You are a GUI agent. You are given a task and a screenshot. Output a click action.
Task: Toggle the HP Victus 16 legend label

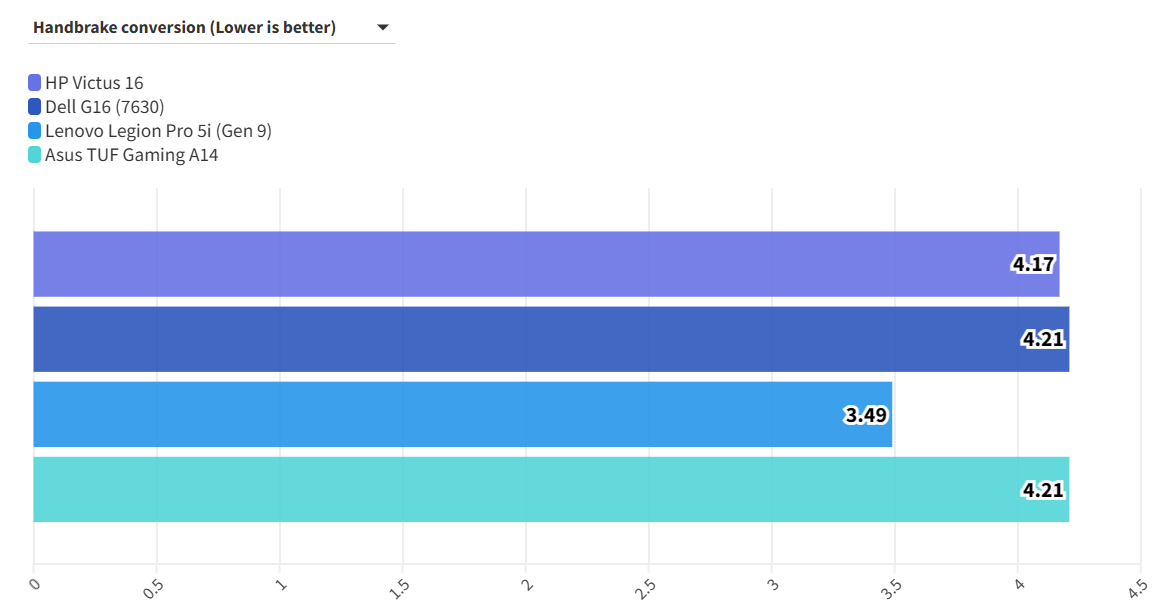[x=94, y=83]
